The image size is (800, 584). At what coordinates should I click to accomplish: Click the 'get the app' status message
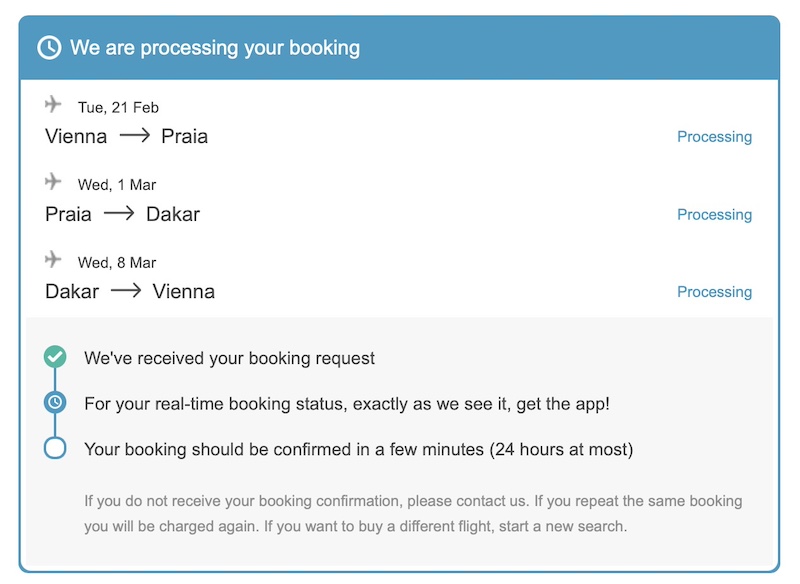347,404
